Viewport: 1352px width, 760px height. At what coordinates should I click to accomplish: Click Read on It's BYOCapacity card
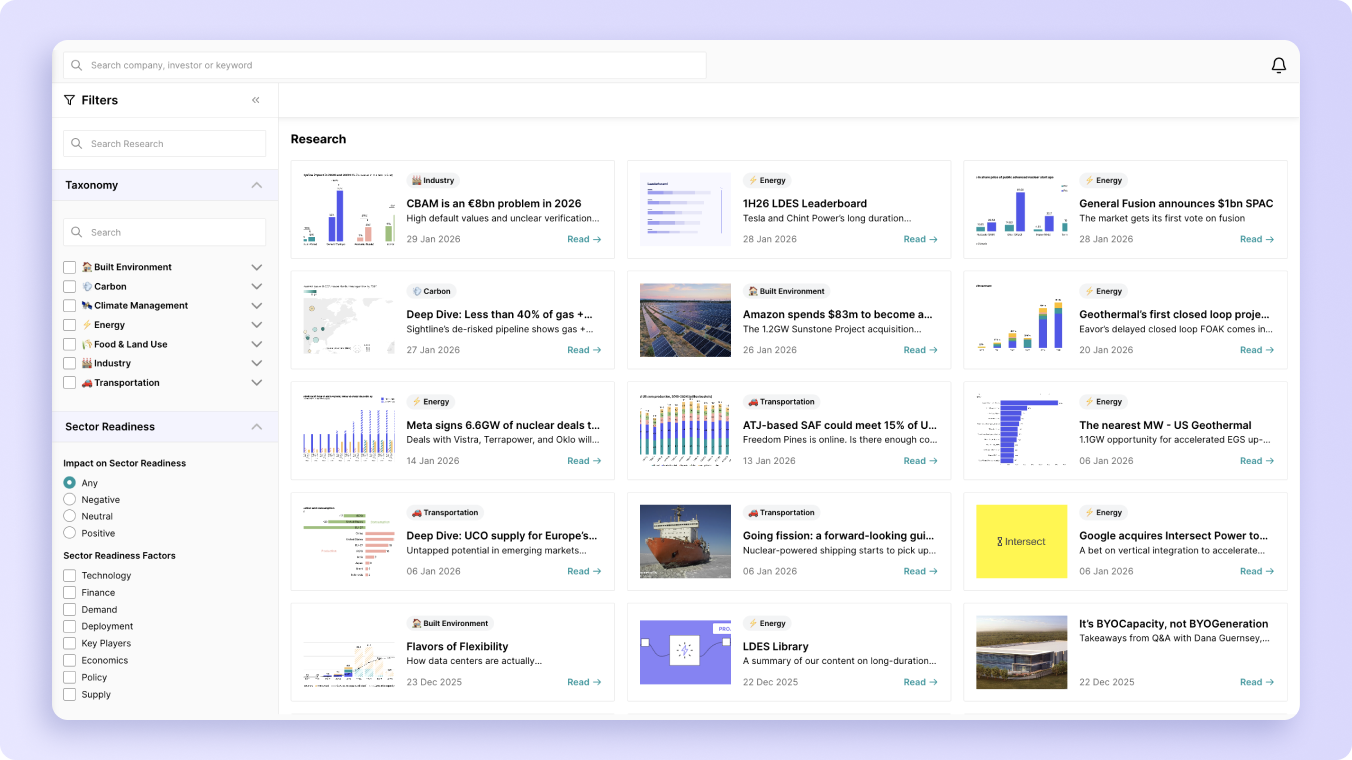1257,682
